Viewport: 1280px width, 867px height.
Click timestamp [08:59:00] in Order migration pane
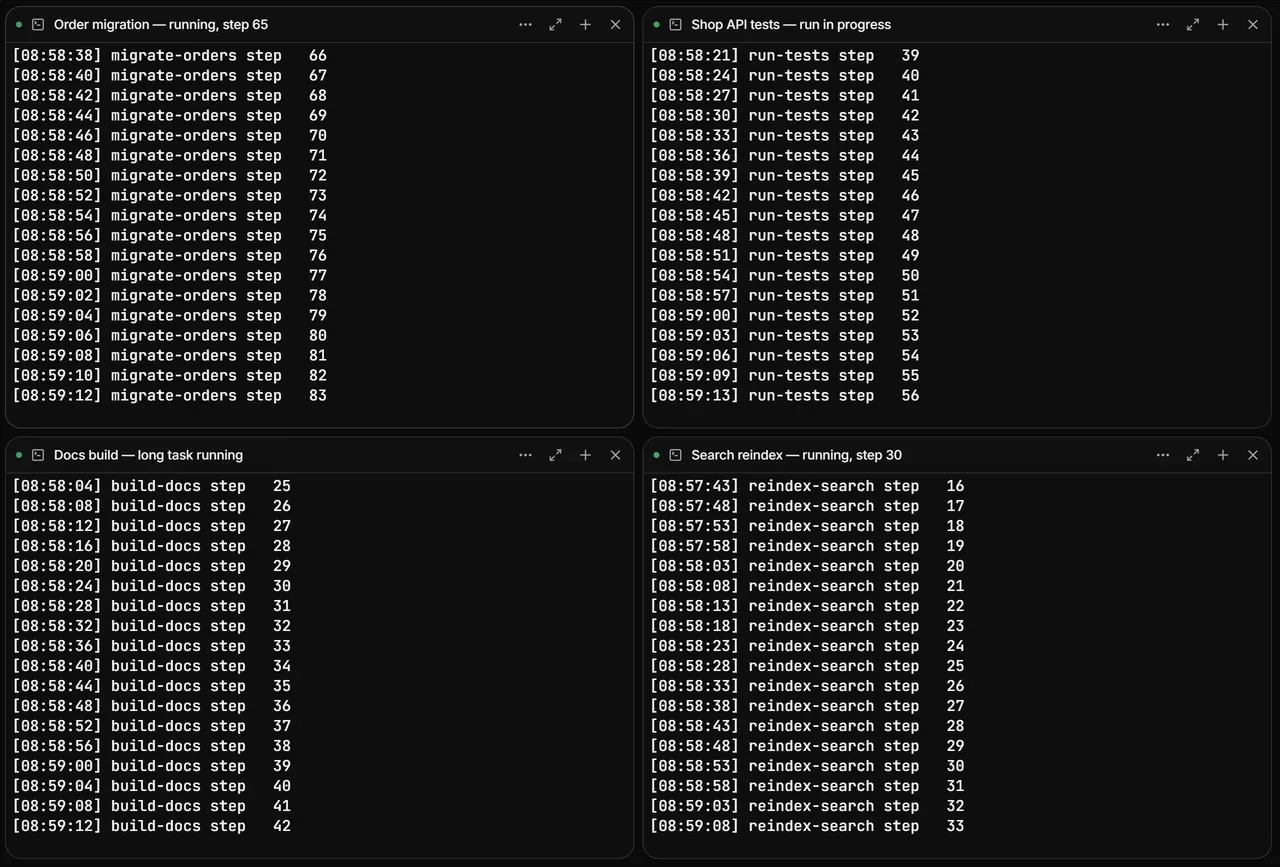click(x=57, y=276)
